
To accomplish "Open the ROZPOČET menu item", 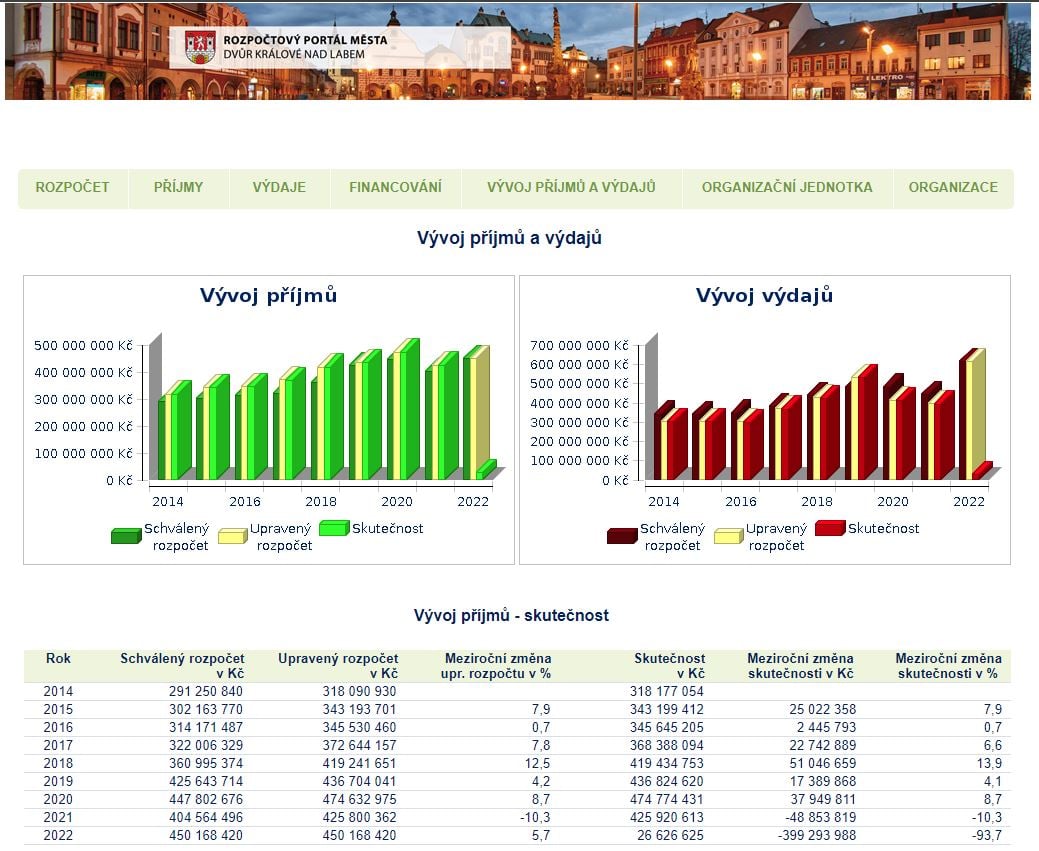I will click(x=72, y=188).
